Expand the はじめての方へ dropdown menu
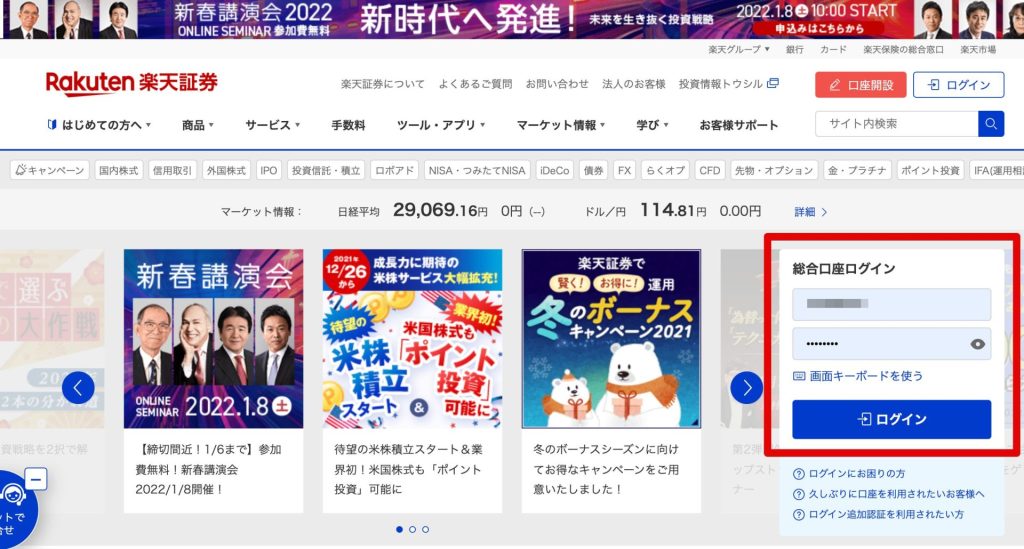Image resolution: width=1024 pixels, height=549 pixels. pos(99,125)
